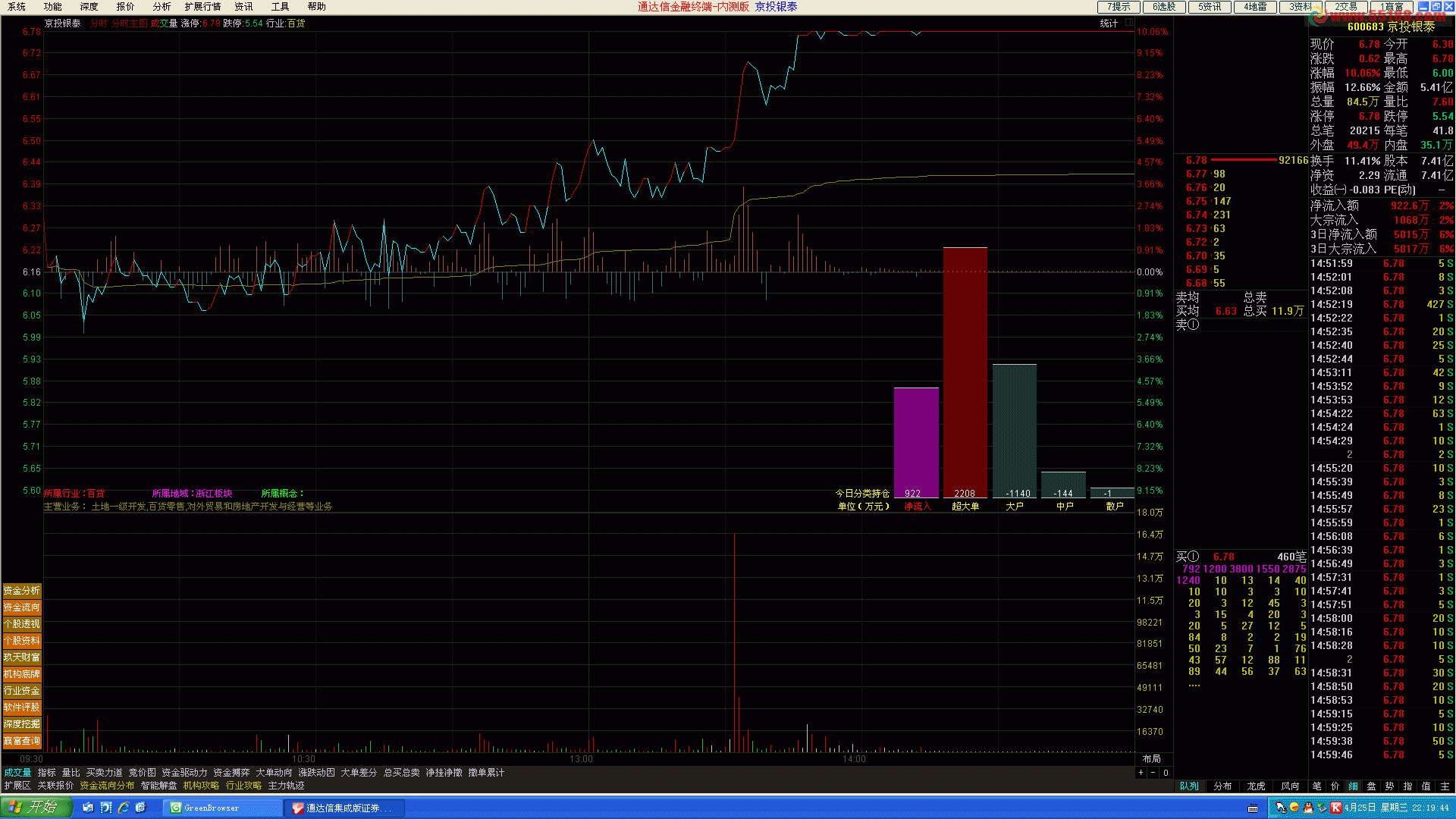
Task: Open GreenBrowser from the taskbar
Action: tap(221, 808)
